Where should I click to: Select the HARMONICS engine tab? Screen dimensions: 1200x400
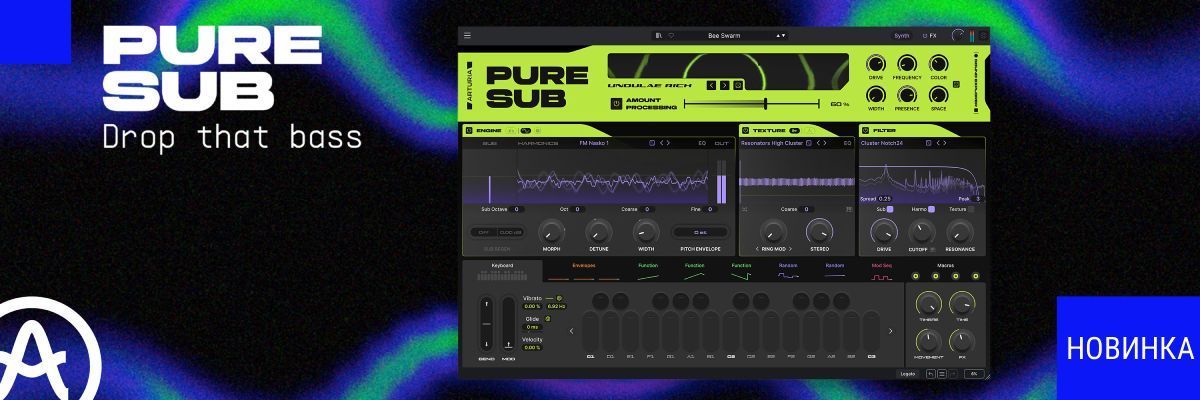point(538,143)
